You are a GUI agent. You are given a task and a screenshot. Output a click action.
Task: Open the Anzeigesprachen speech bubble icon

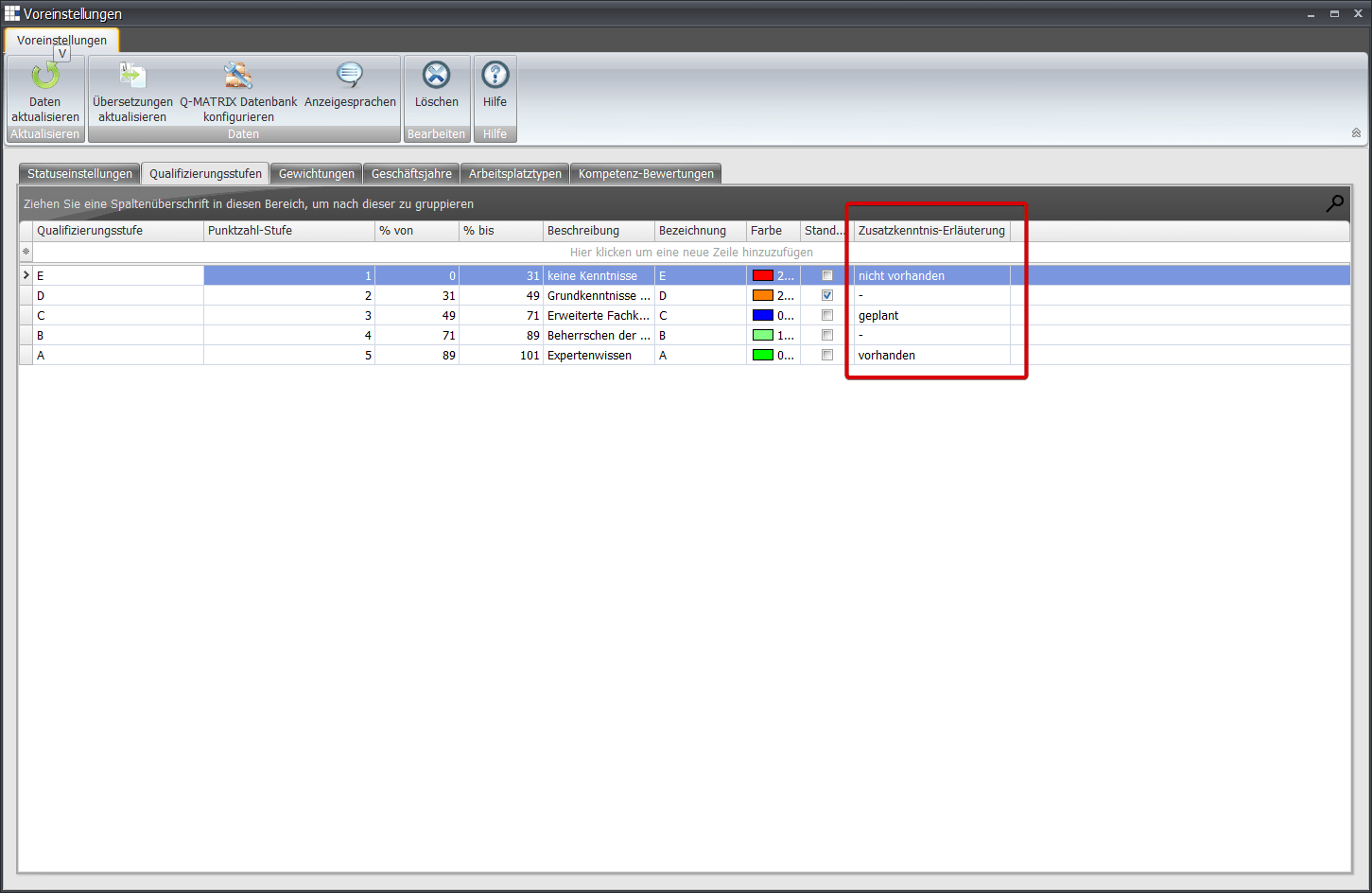click(350, 77)
